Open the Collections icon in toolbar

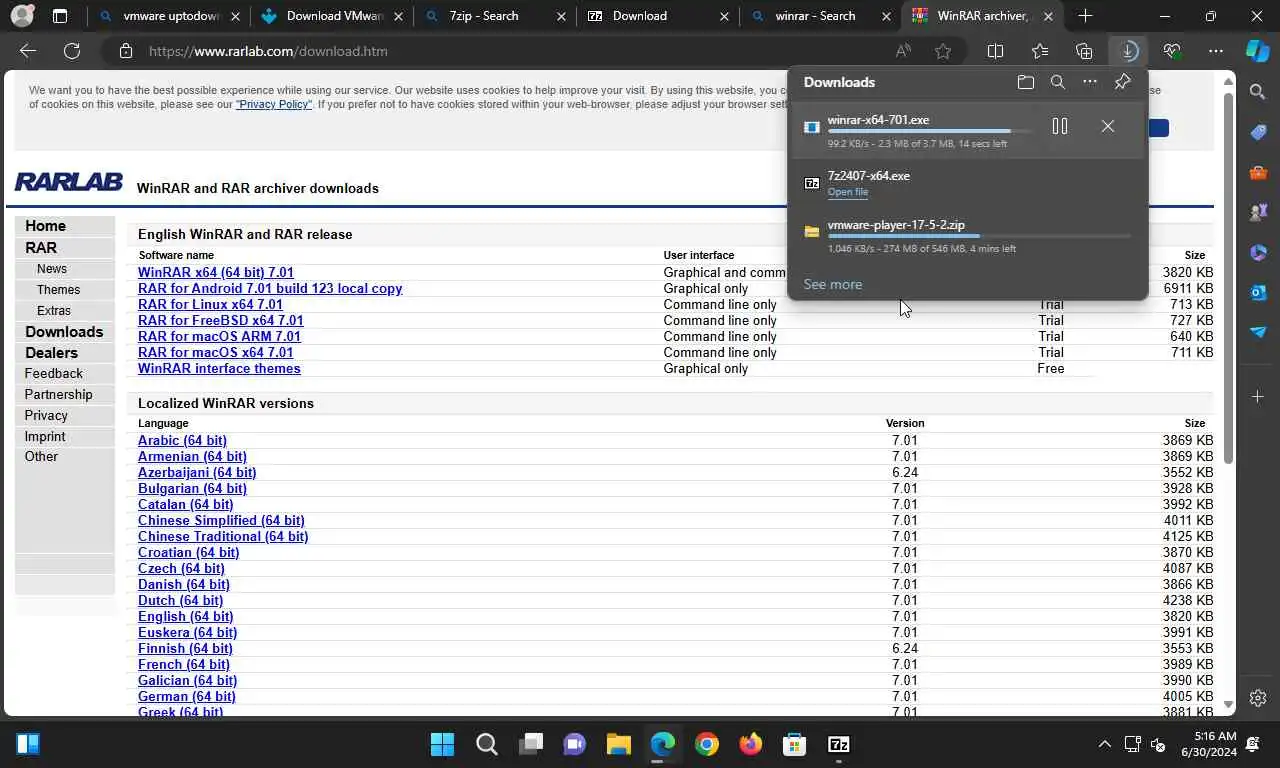(x=1084, y=51)
